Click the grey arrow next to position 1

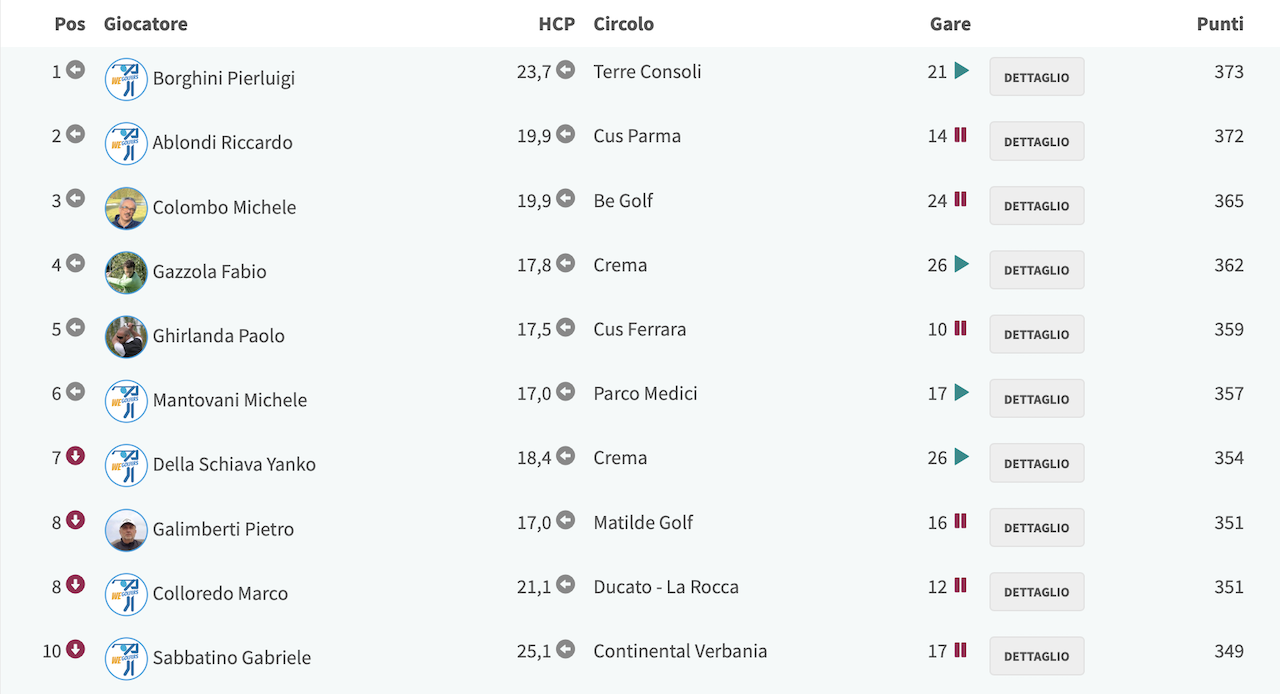click(x=75, y=70)
